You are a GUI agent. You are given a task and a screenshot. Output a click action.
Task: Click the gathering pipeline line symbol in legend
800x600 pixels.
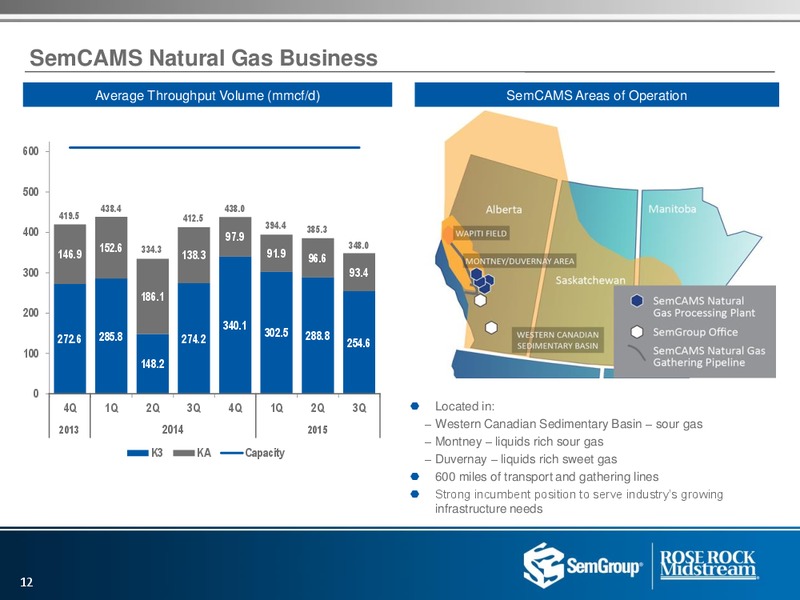(x=637, y=354)
